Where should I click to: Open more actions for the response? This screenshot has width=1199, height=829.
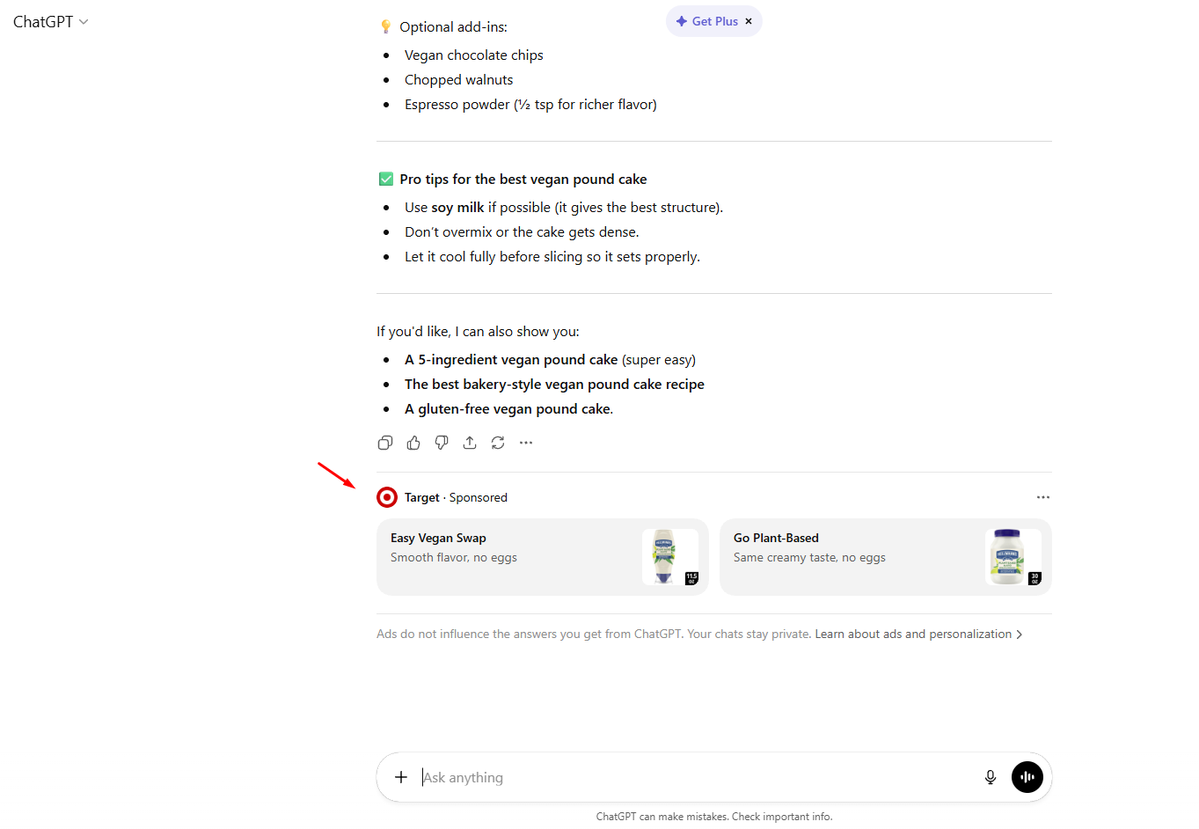(526, 443)
